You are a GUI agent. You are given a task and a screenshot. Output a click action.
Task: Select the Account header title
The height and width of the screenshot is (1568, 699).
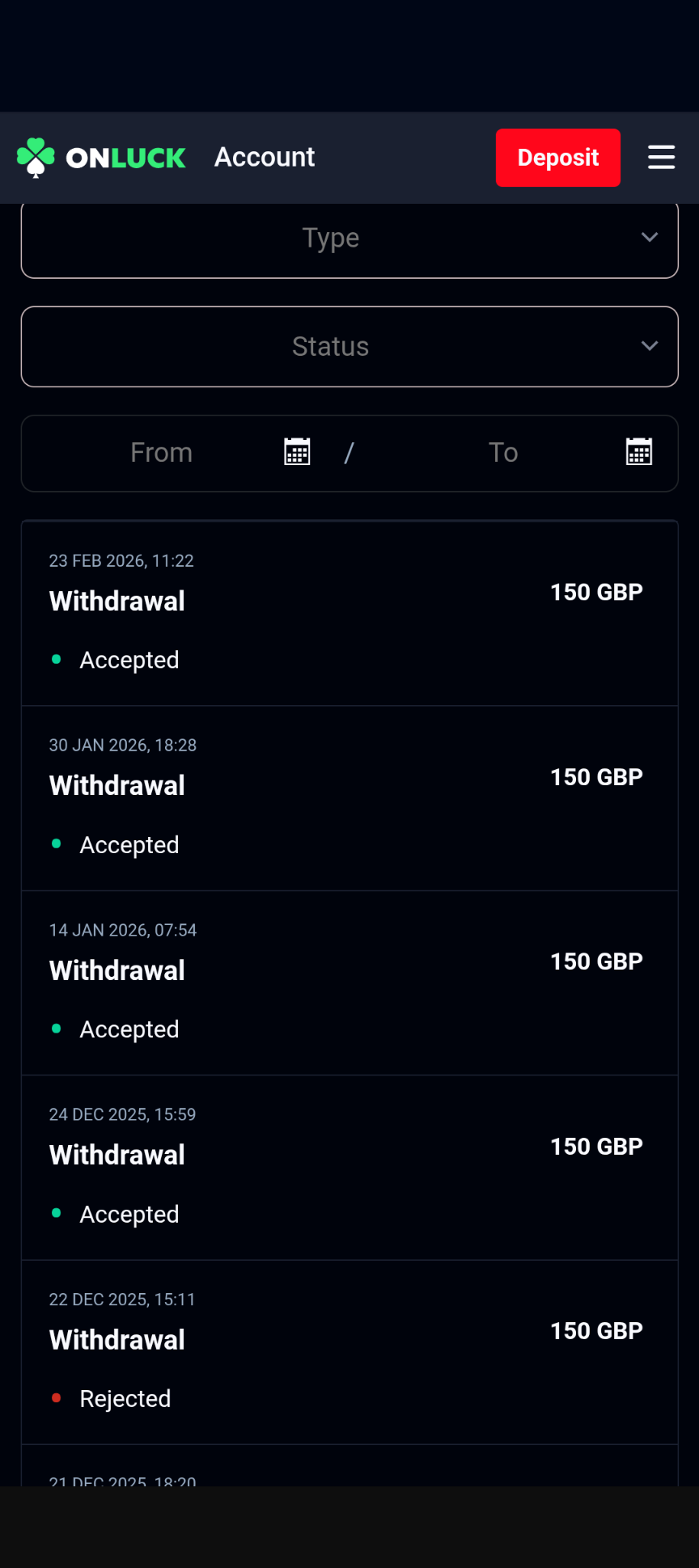pos(265,157)
